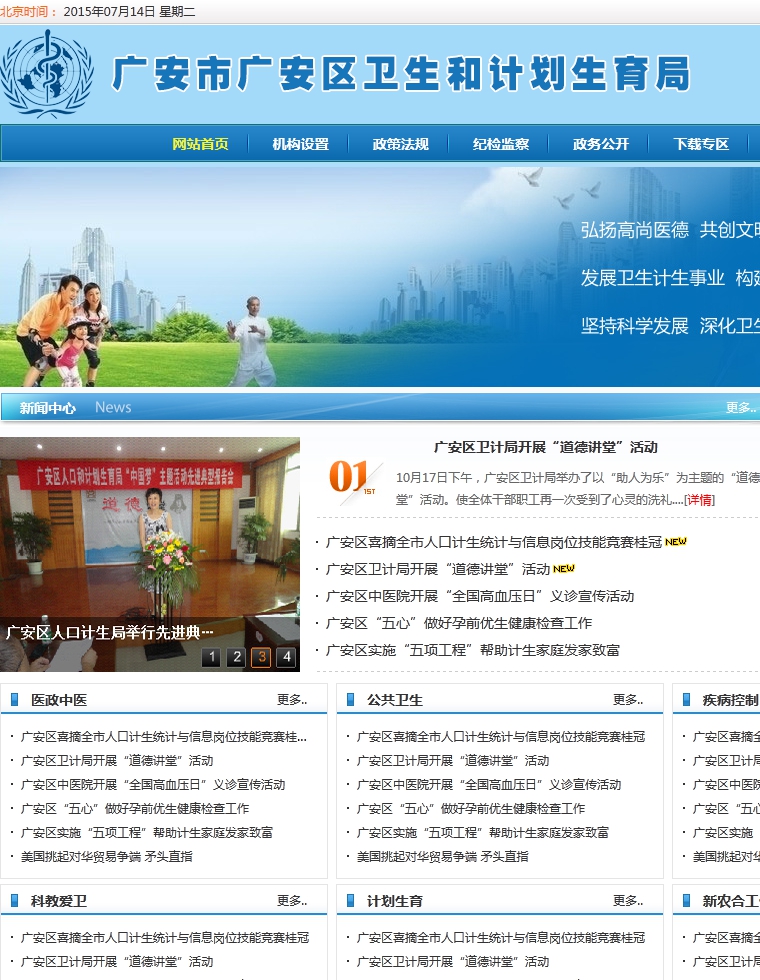Select the 新闻中心 section heading
This screenshot has height=980, width=760.
[48, 408]
